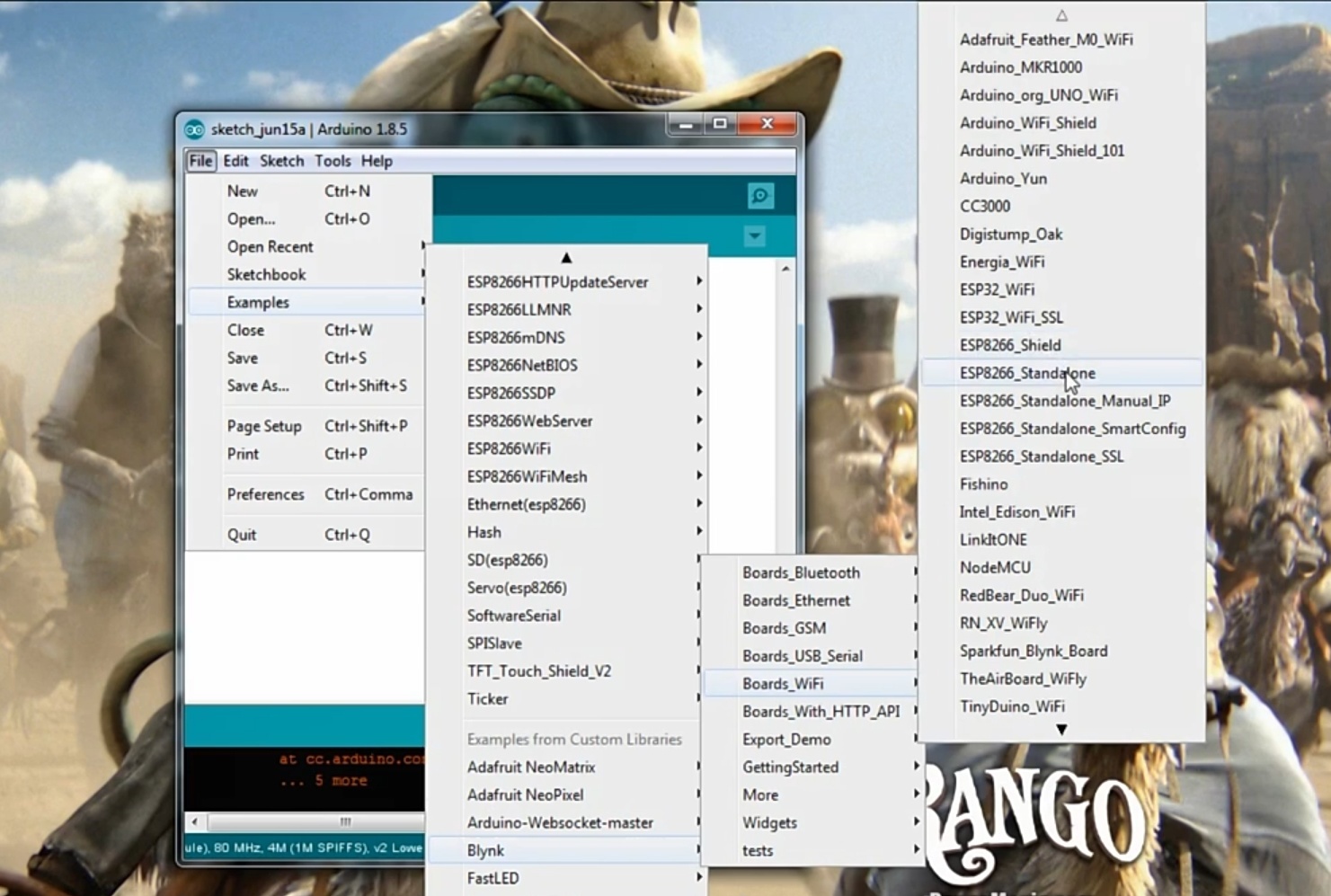Open Boards_GSM submenu
Viewport: 1331px width, 896px height.
point(812,628)
